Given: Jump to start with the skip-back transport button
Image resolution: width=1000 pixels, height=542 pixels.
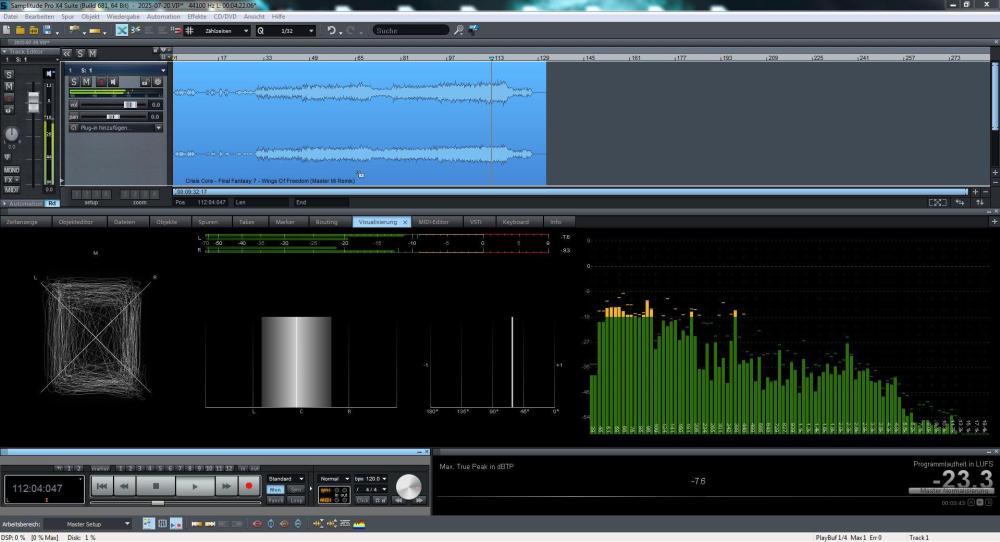Looking at the screenshot, I should click(x=101, y=486).
